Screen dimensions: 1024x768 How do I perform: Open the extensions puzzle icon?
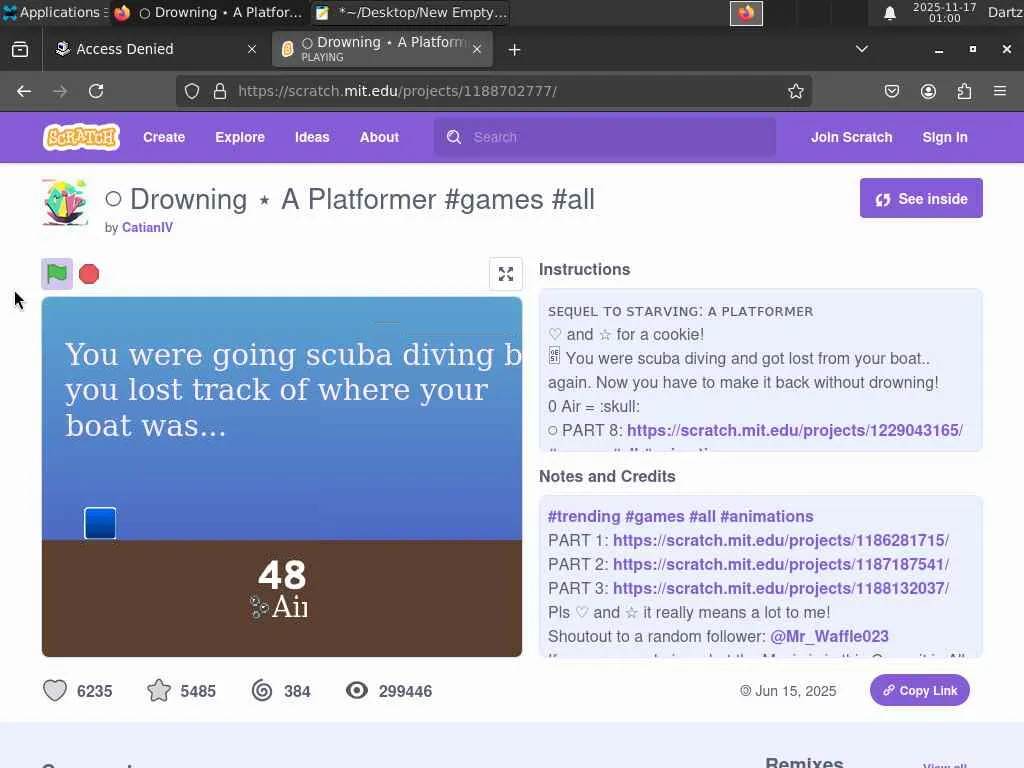pos(964,91)
